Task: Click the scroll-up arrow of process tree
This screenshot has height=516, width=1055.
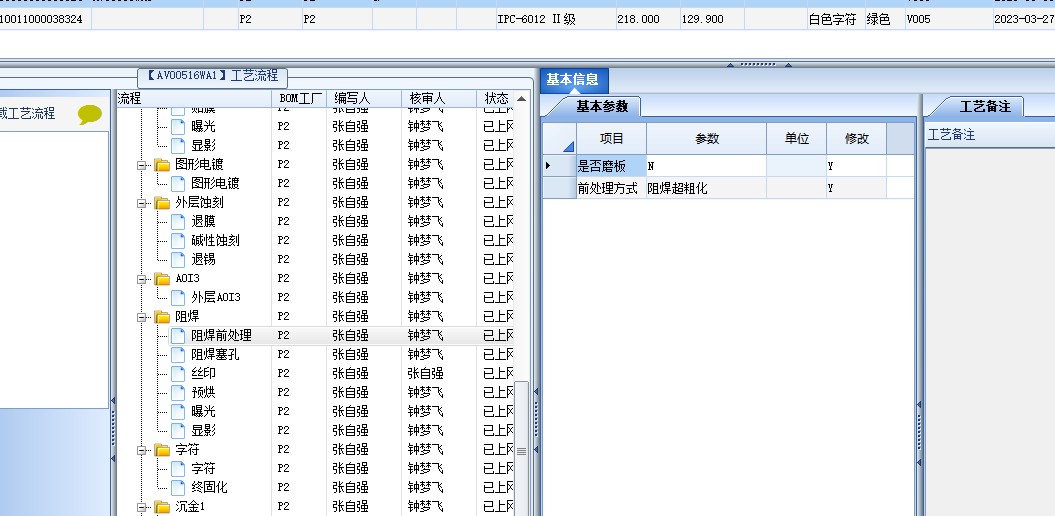Action: [521, 99]
